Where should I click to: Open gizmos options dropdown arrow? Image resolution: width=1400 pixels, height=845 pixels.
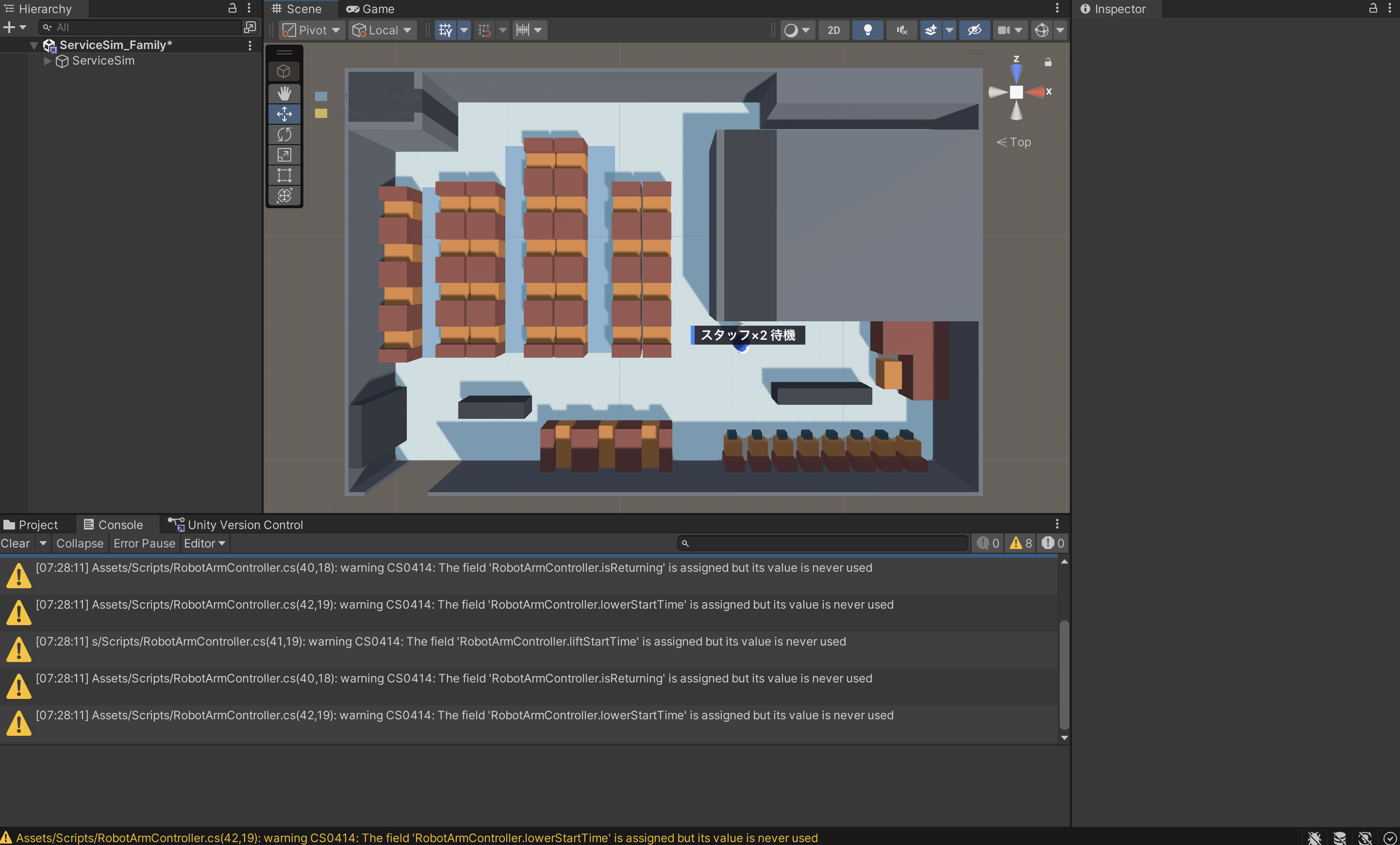point(1060,30)
